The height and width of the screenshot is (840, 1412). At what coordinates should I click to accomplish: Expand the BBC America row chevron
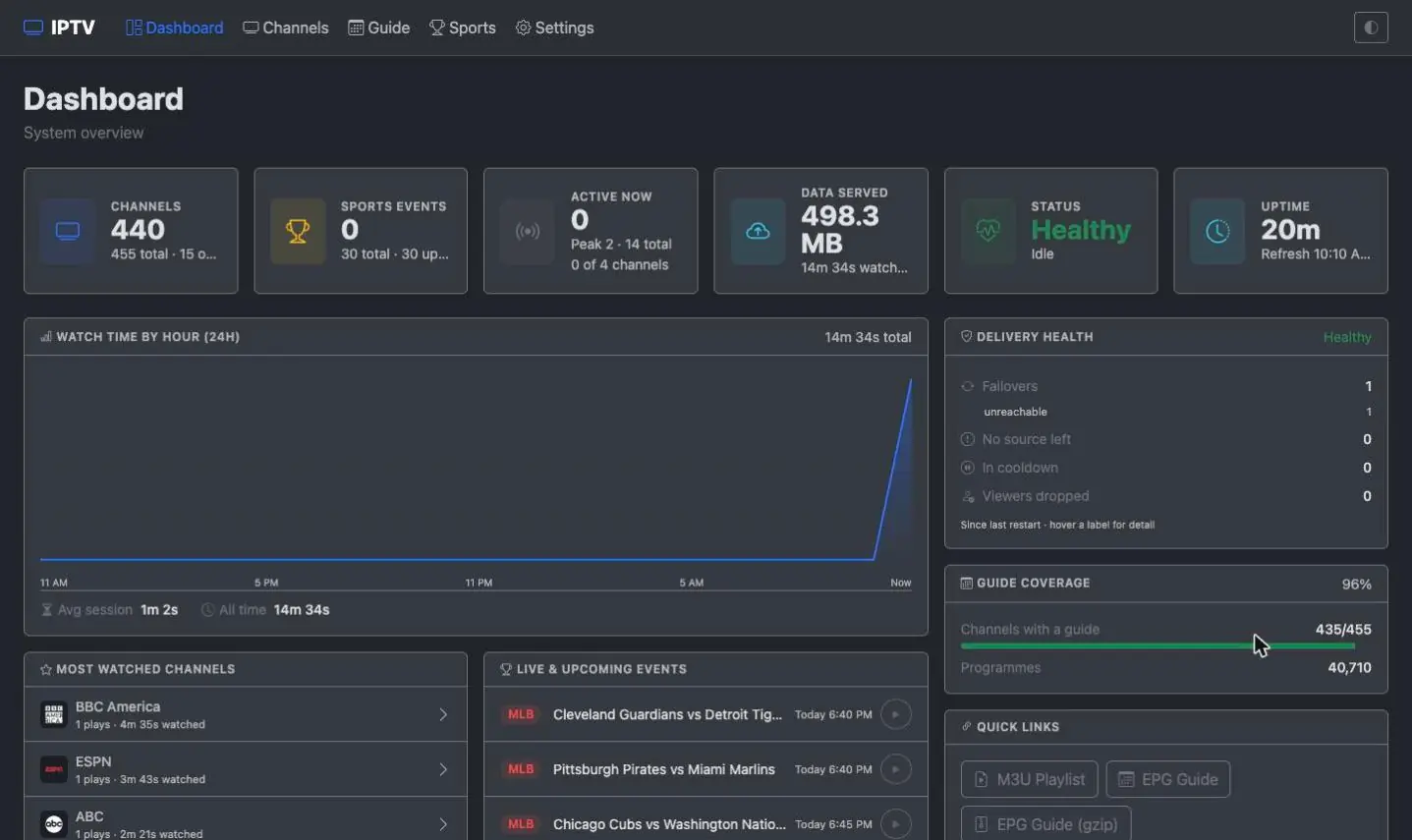pyautogui.click(x=443, y=714)
